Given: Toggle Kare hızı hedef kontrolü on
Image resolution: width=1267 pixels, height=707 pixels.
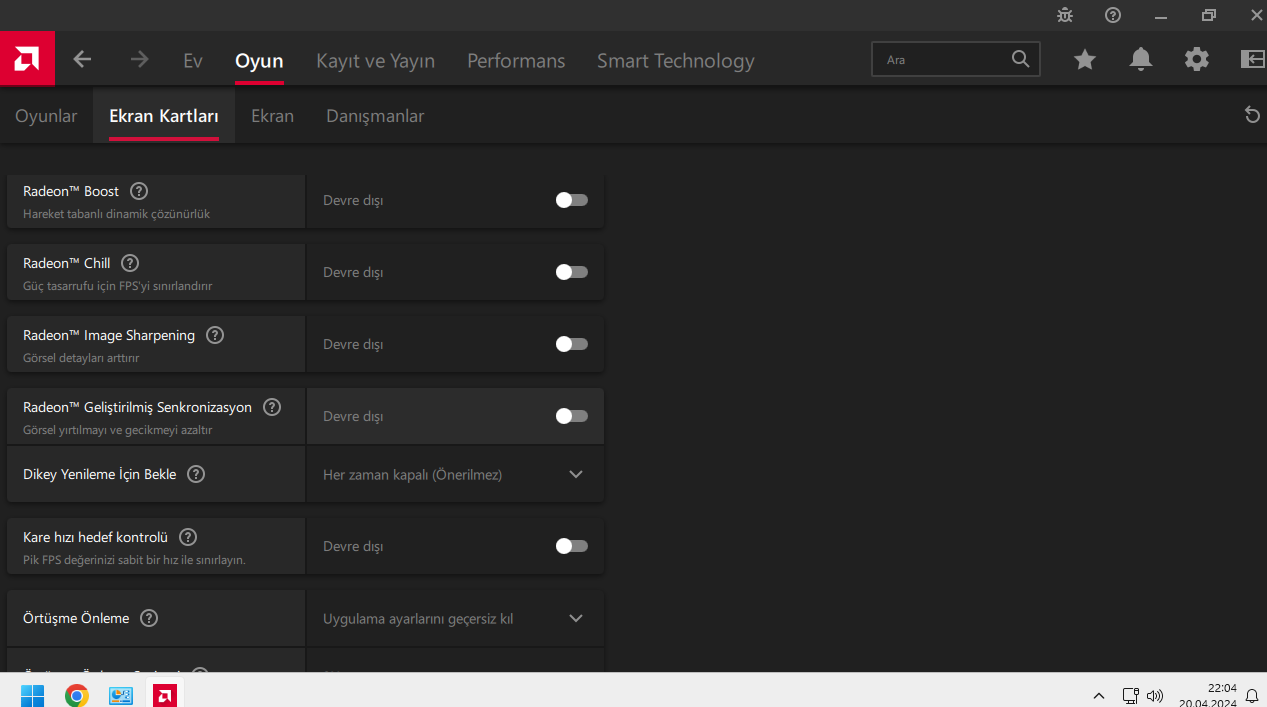Looking at the screenshot, I should (x=571, y=546).
